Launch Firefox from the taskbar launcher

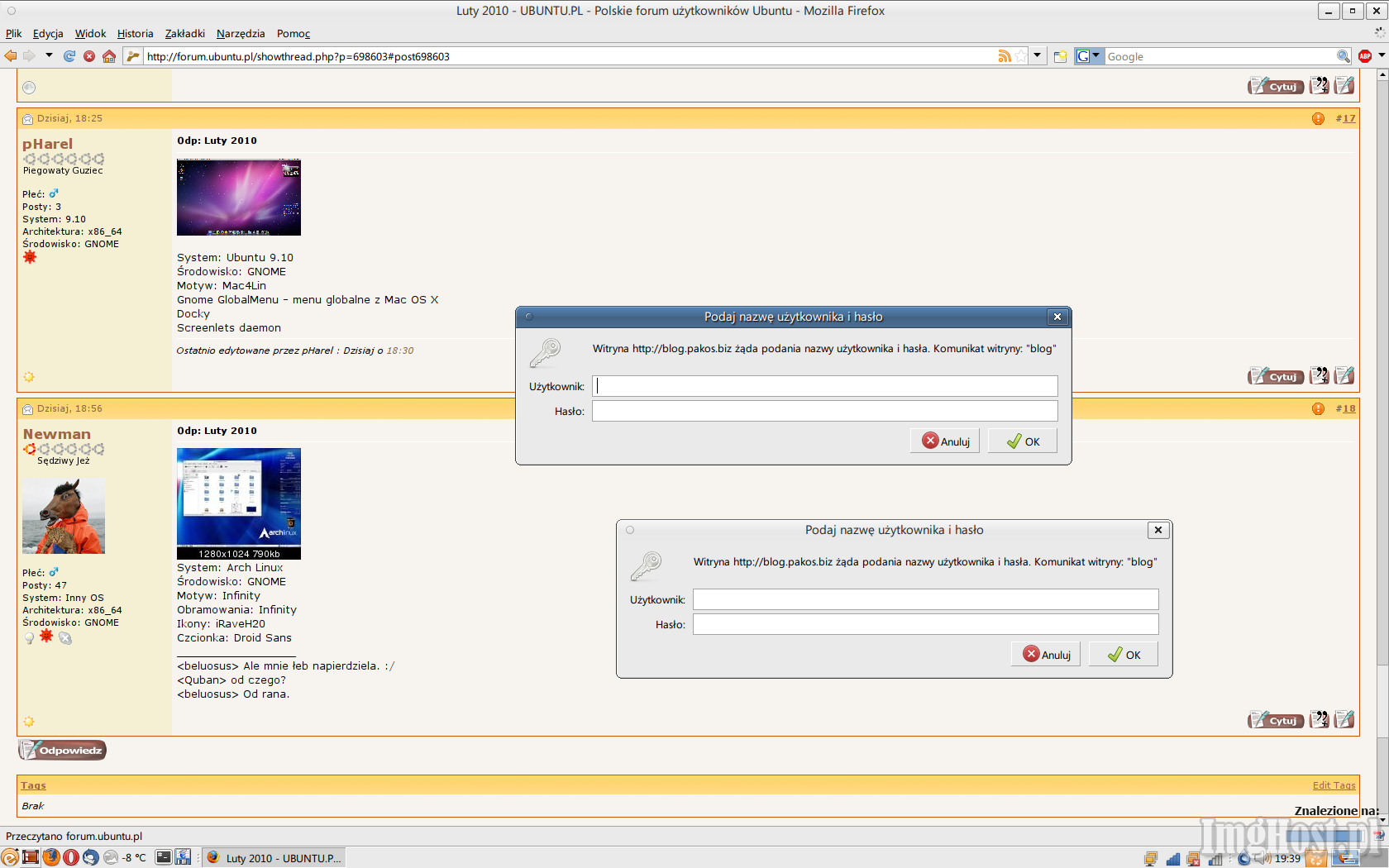point(51,857)
